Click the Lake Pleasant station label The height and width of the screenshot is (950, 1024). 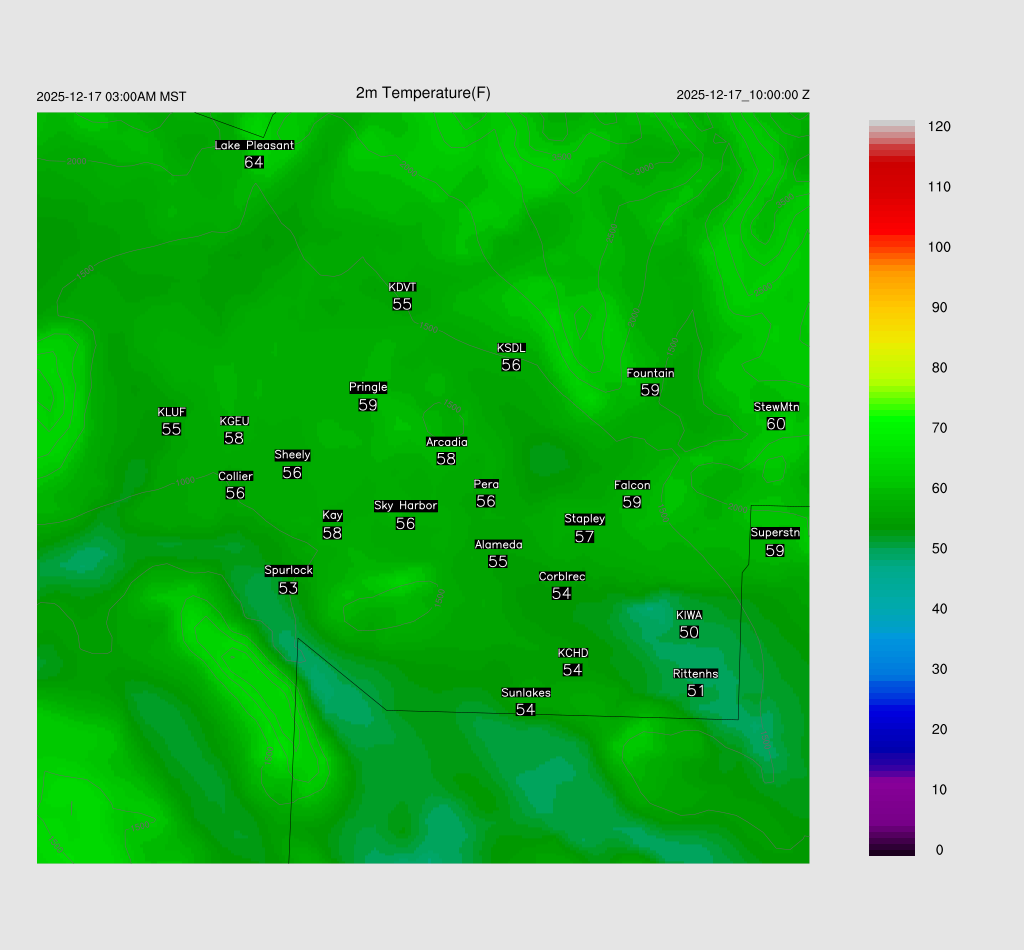click(254, 145)
